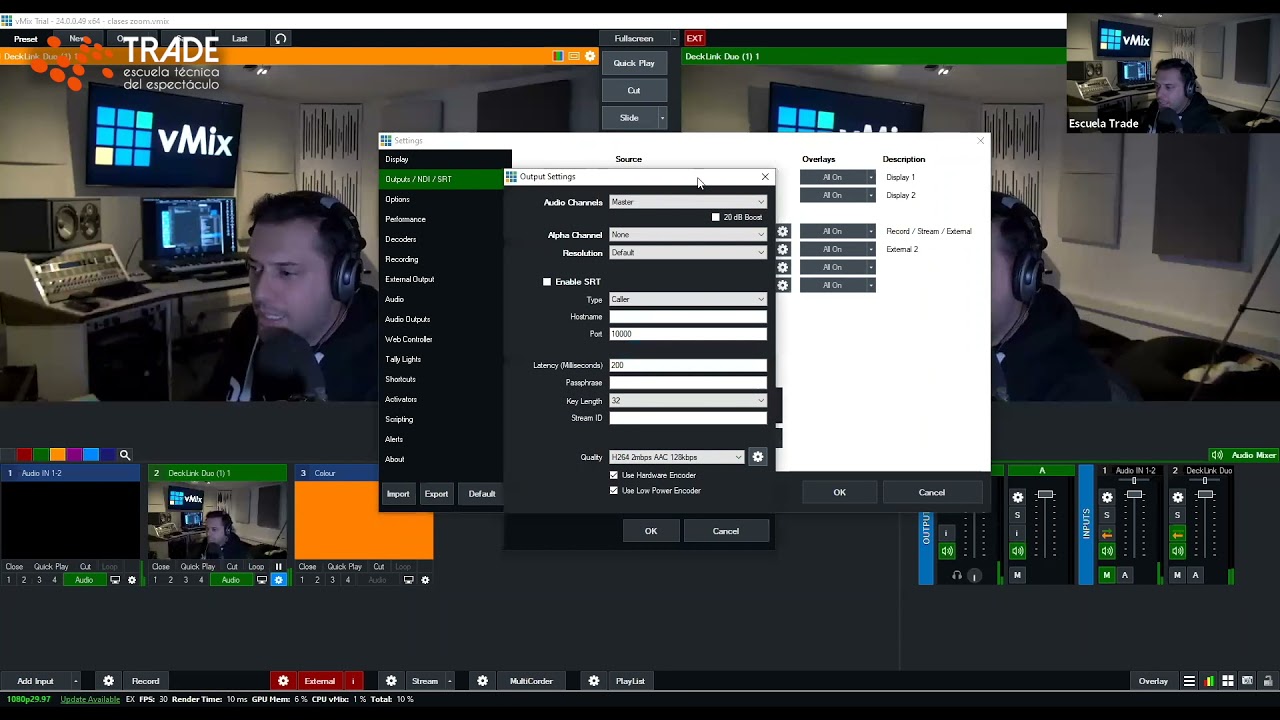Click the headphones icon in master output
1280x720 pixels.
pyautogui.click(x=957, y=575)
